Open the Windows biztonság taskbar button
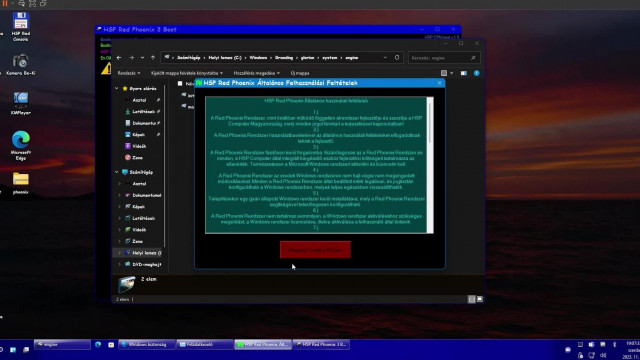 coord(147,344)
